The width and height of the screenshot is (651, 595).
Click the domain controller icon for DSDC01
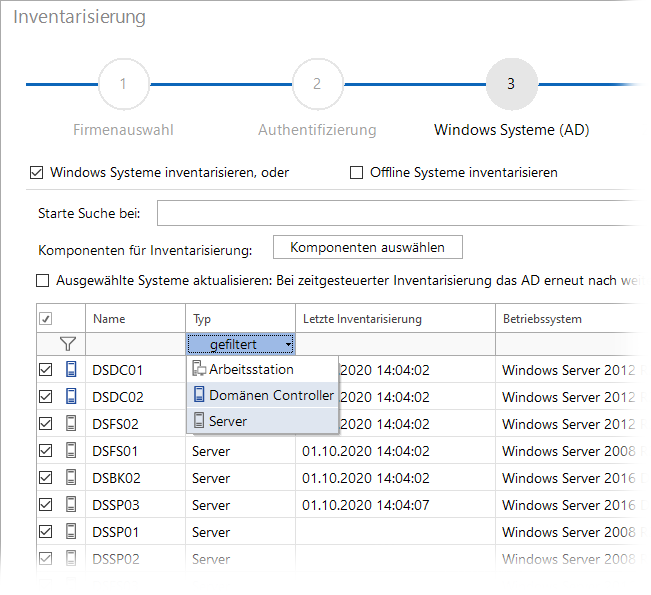71,369
